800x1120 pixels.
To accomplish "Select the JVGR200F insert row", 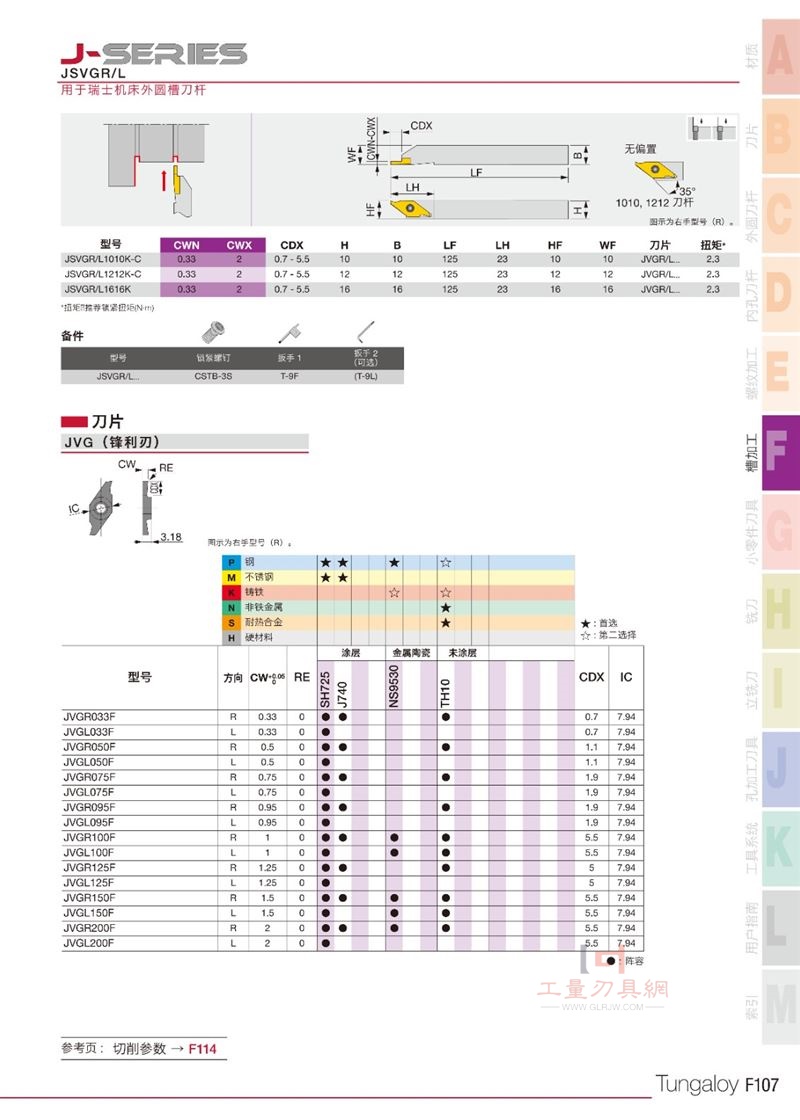I will click(353, 928).
